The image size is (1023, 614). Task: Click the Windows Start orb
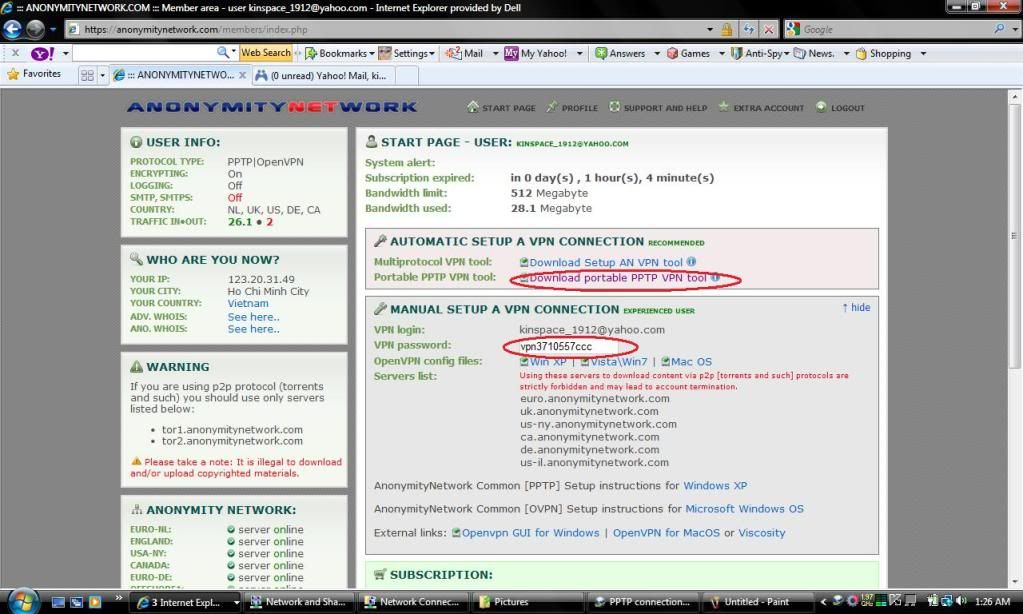[23, 601]
